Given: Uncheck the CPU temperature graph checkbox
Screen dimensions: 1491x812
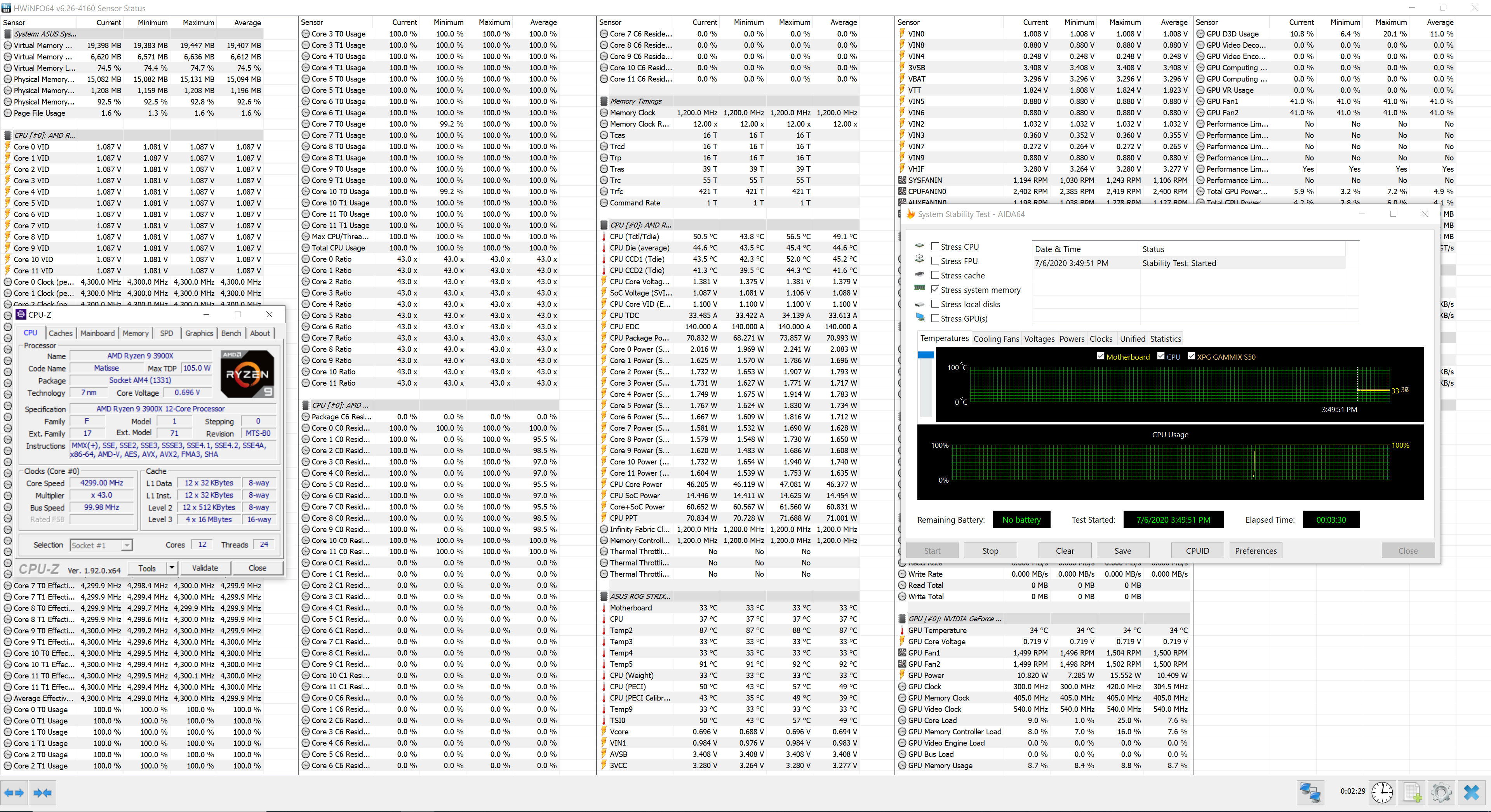Looking at the screenshot, I should (1160, 356).
